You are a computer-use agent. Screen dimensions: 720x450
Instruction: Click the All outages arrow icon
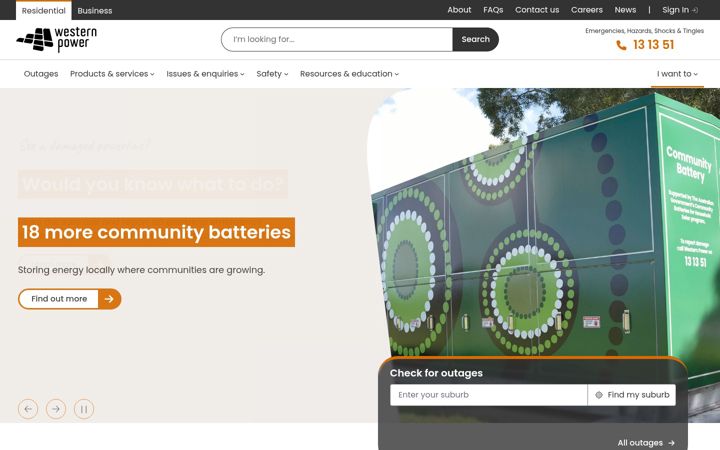pos(671,443)
